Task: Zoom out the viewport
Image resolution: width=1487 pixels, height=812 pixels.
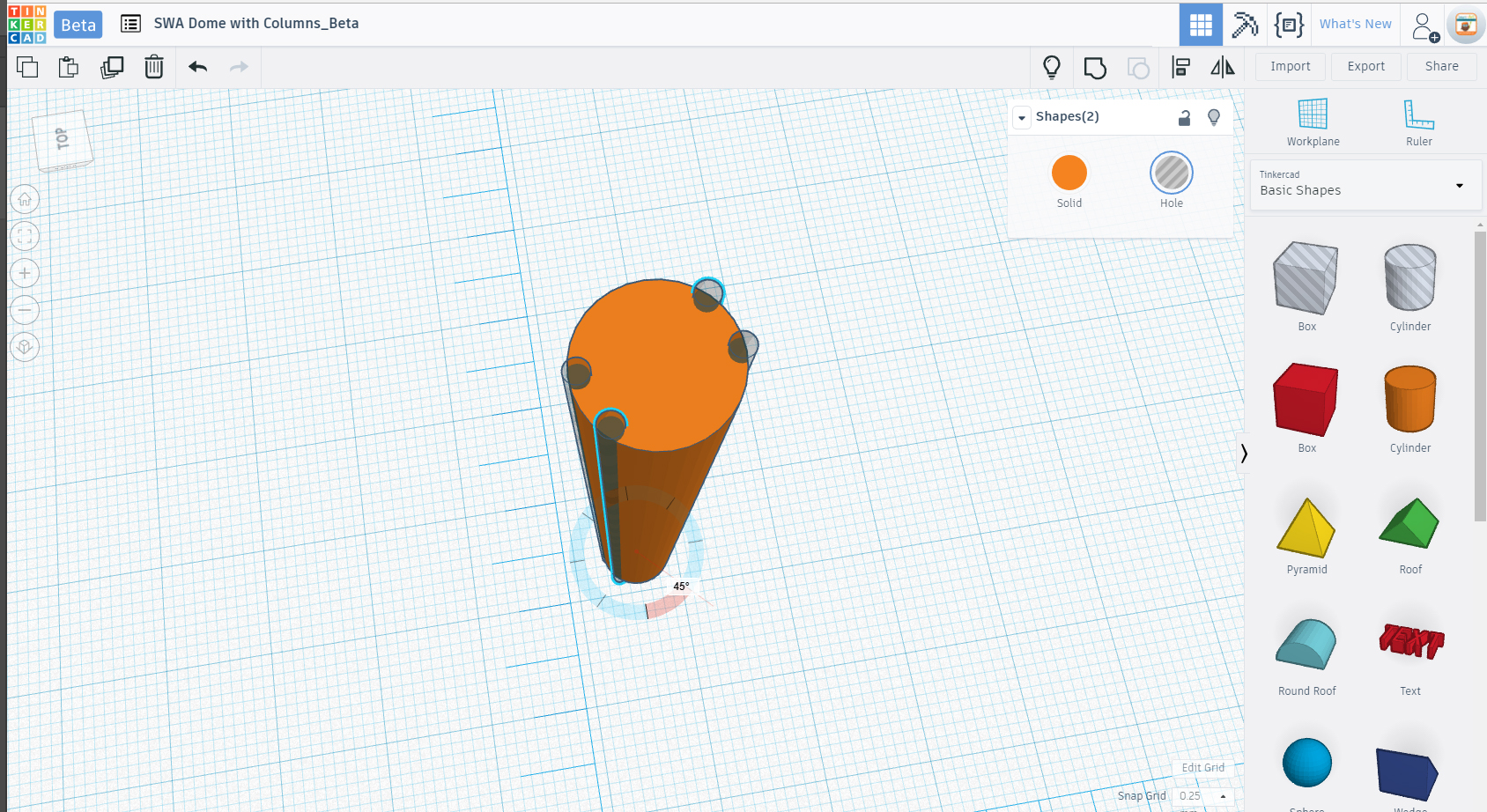Action: 25,310
